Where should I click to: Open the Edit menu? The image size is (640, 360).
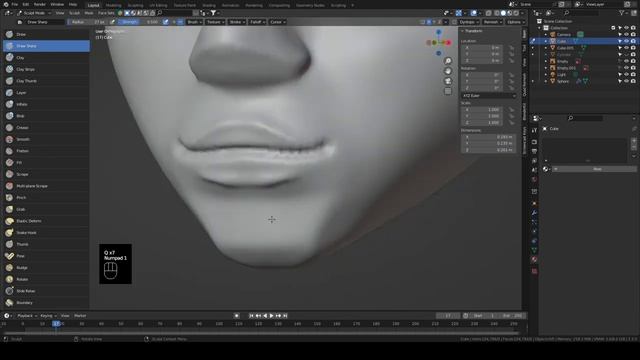(26, 4)
